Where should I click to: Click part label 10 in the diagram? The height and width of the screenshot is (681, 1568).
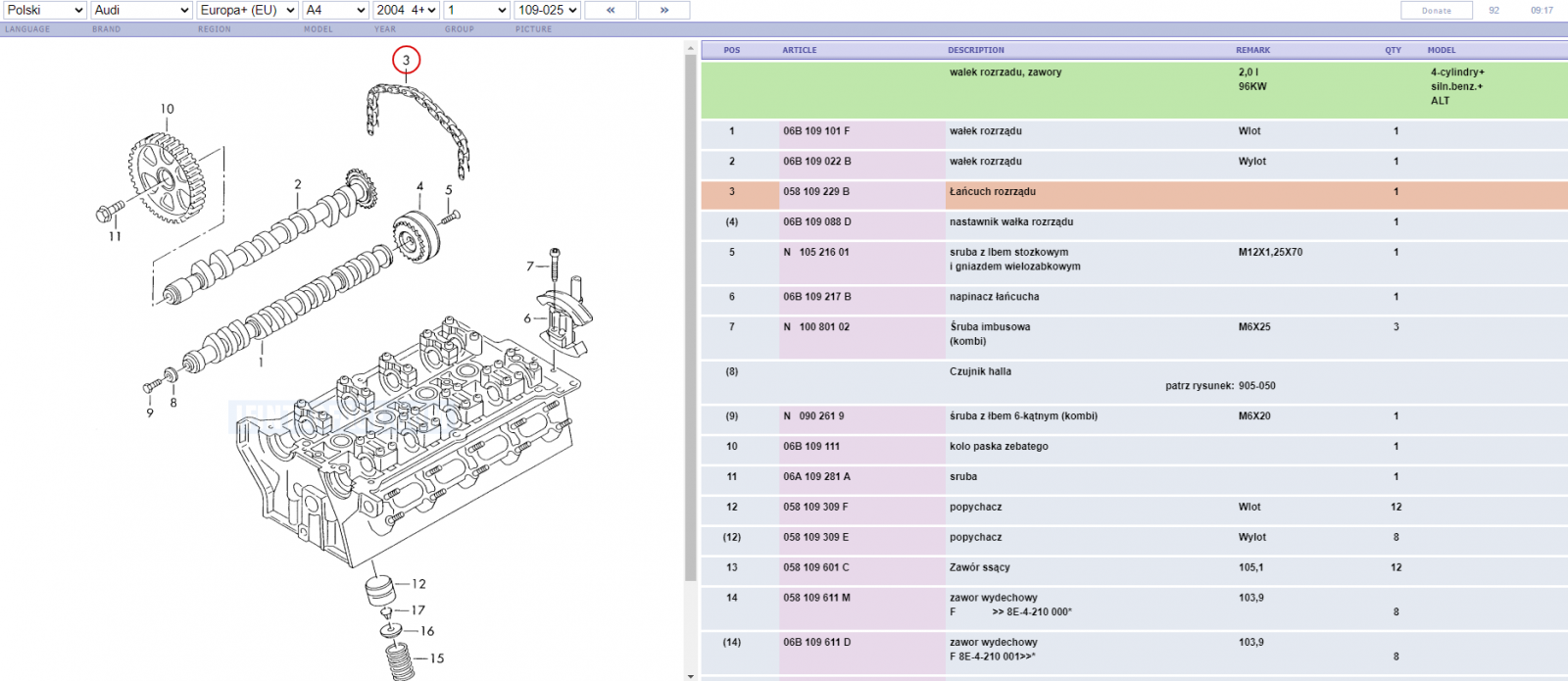(x=168, y=109)
